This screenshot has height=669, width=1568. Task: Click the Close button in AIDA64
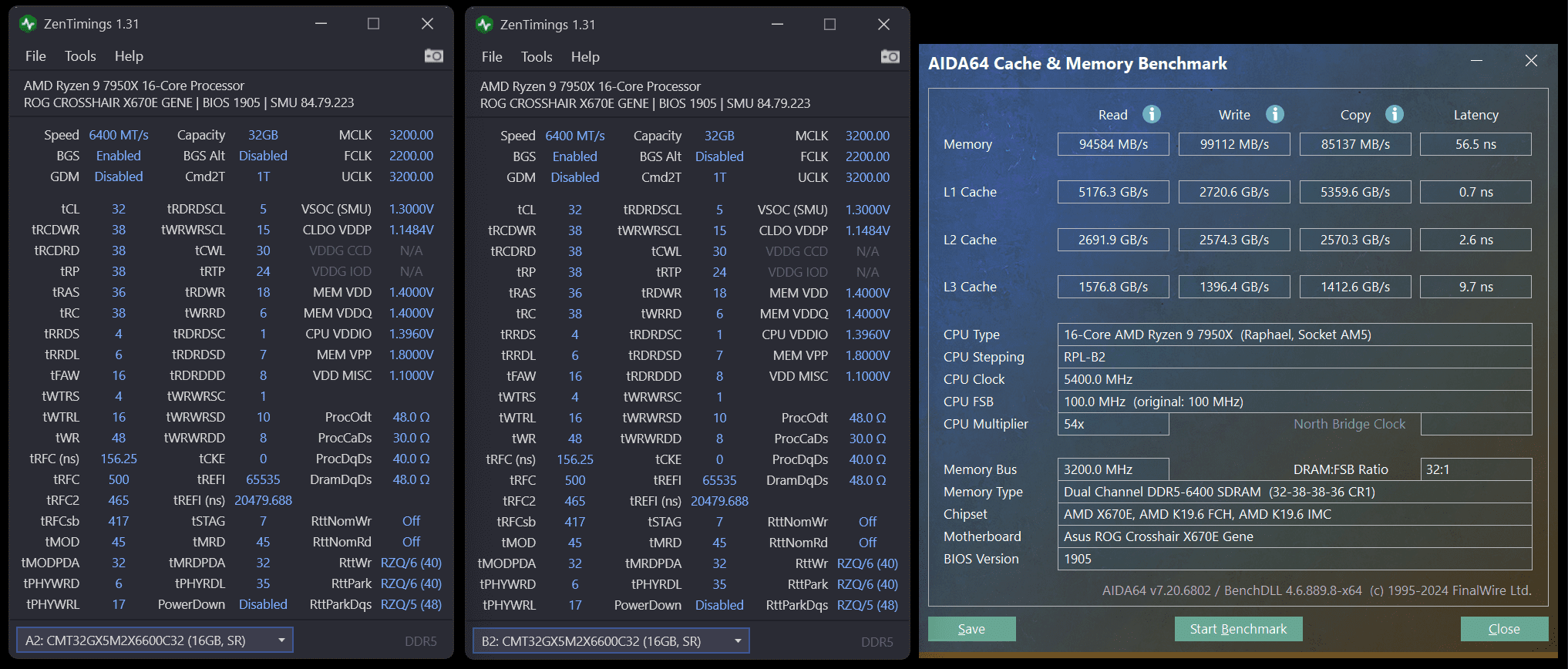[x=1504, y=629]
